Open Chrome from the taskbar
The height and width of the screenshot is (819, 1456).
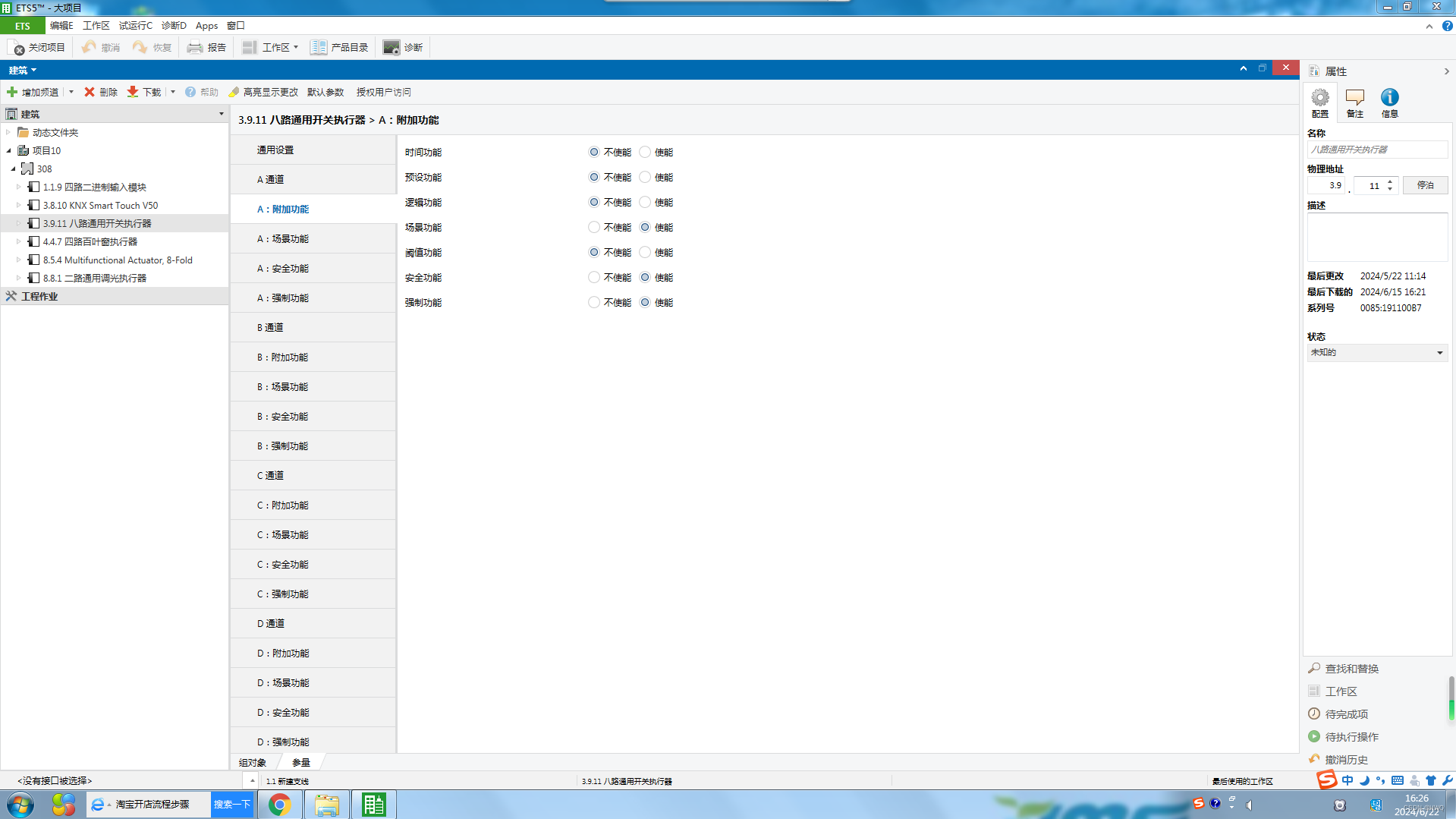tap(279, 805)
